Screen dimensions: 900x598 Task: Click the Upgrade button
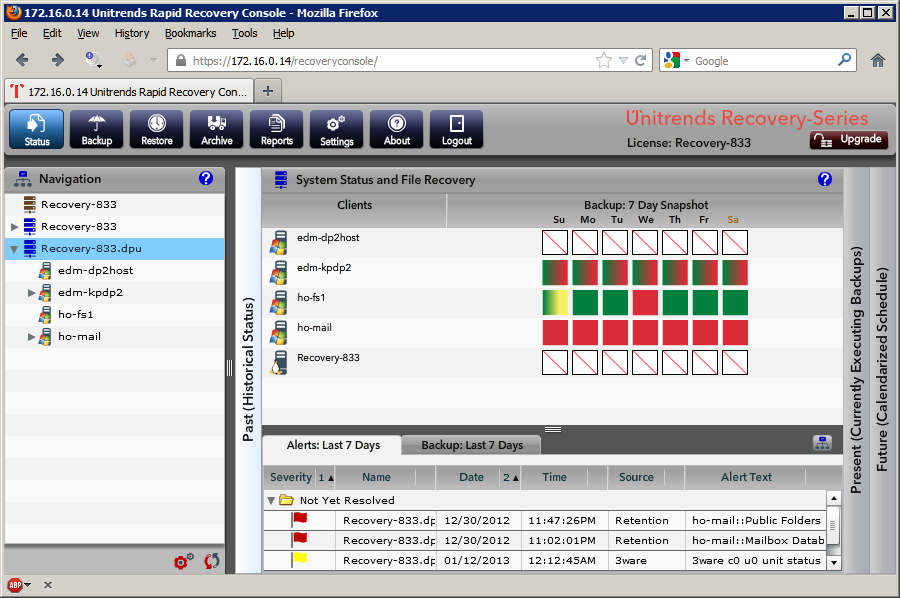(849, 139)
